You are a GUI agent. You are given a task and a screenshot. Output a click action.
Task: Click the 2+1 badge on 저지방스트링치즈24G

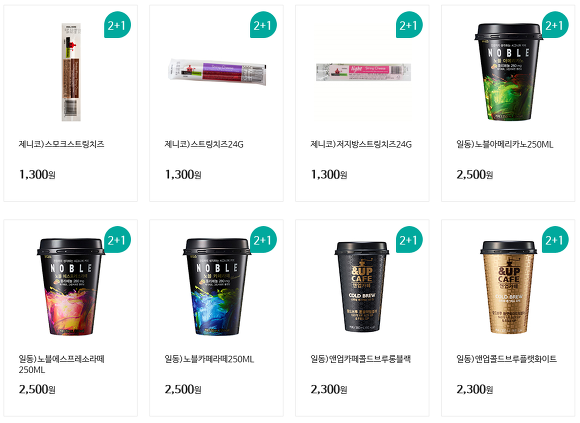click(409, 25)
